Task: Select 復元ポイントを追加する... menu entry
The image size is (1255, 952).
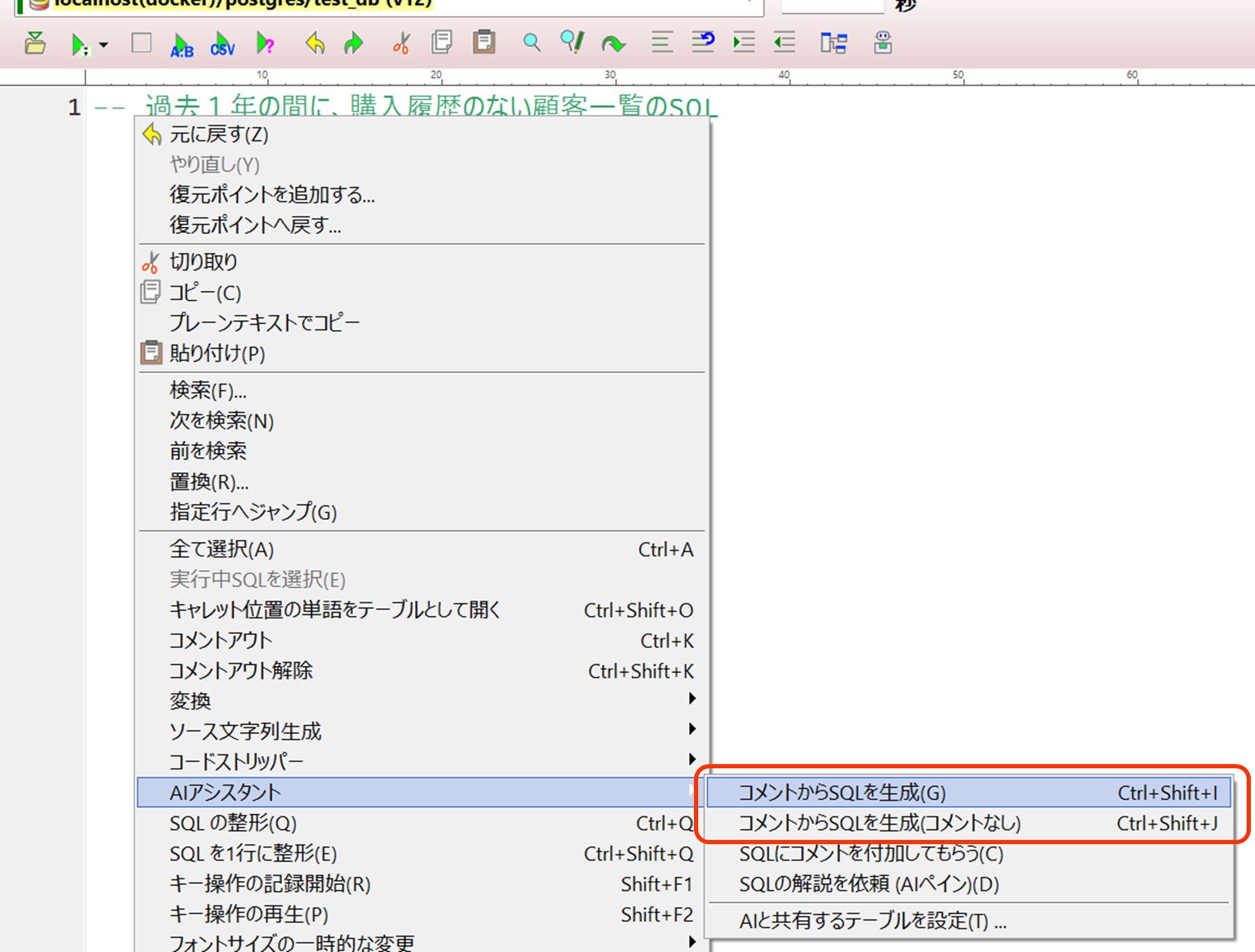Action: coord(422,195)
